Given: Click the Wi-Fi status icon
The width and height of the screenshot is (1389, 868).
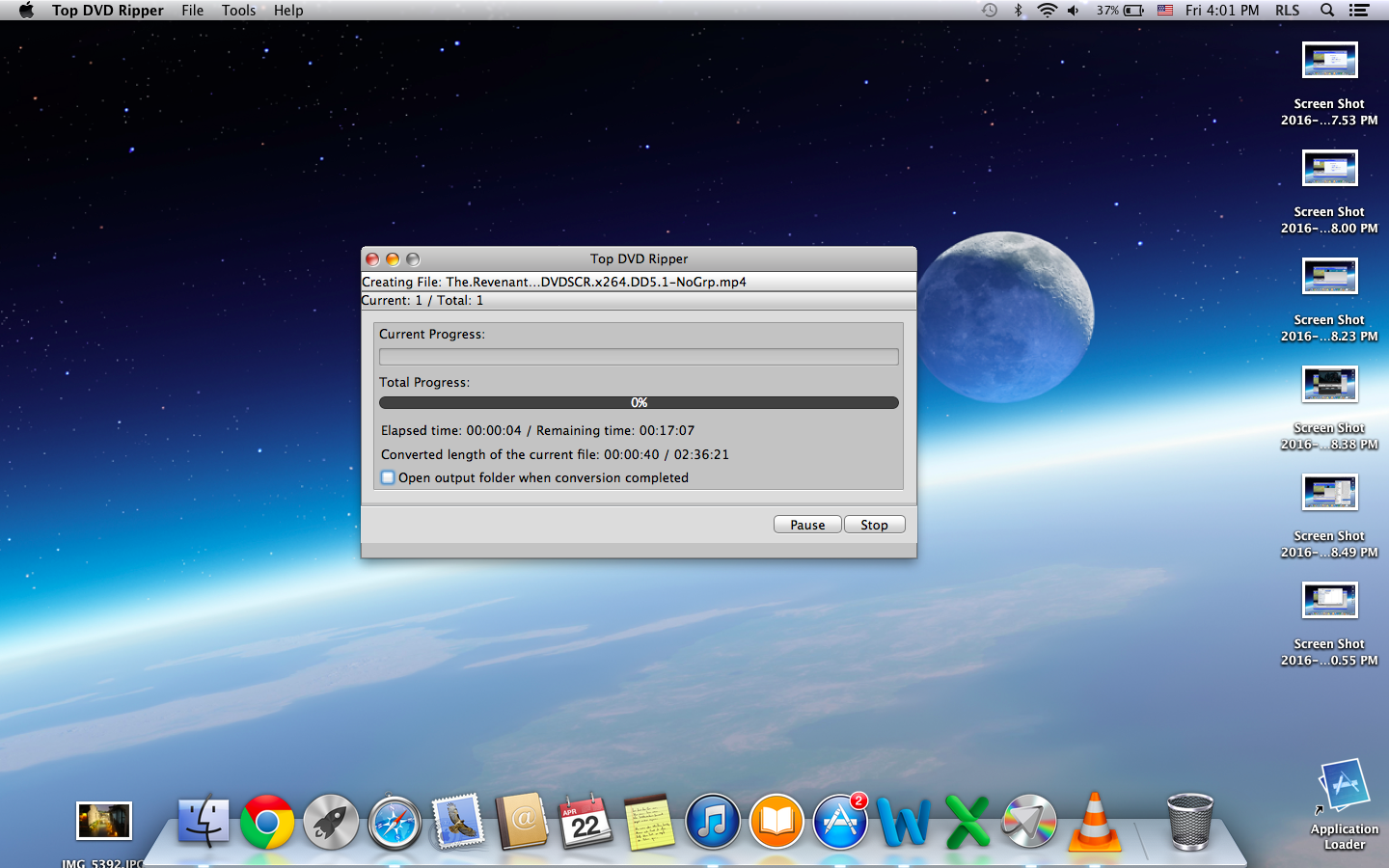Looking at the screenshot, I should [x=1047, y=11].
